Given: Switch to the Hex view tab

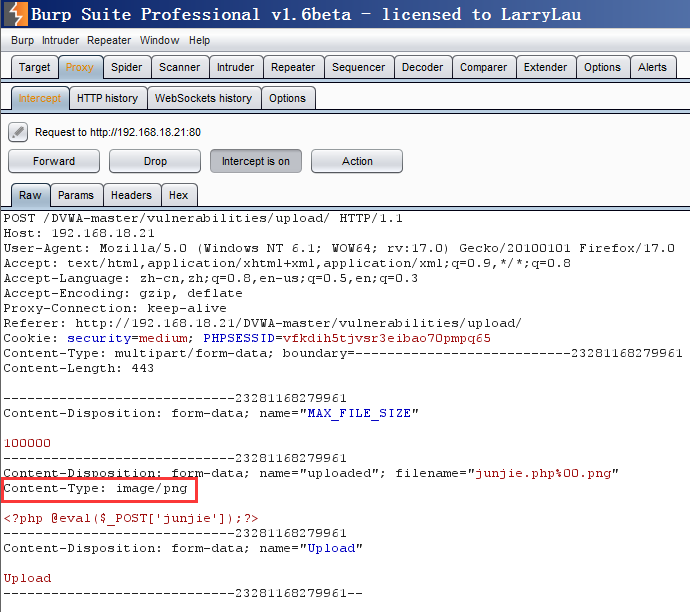Looking at the screenshot, I should click(179, 195).
